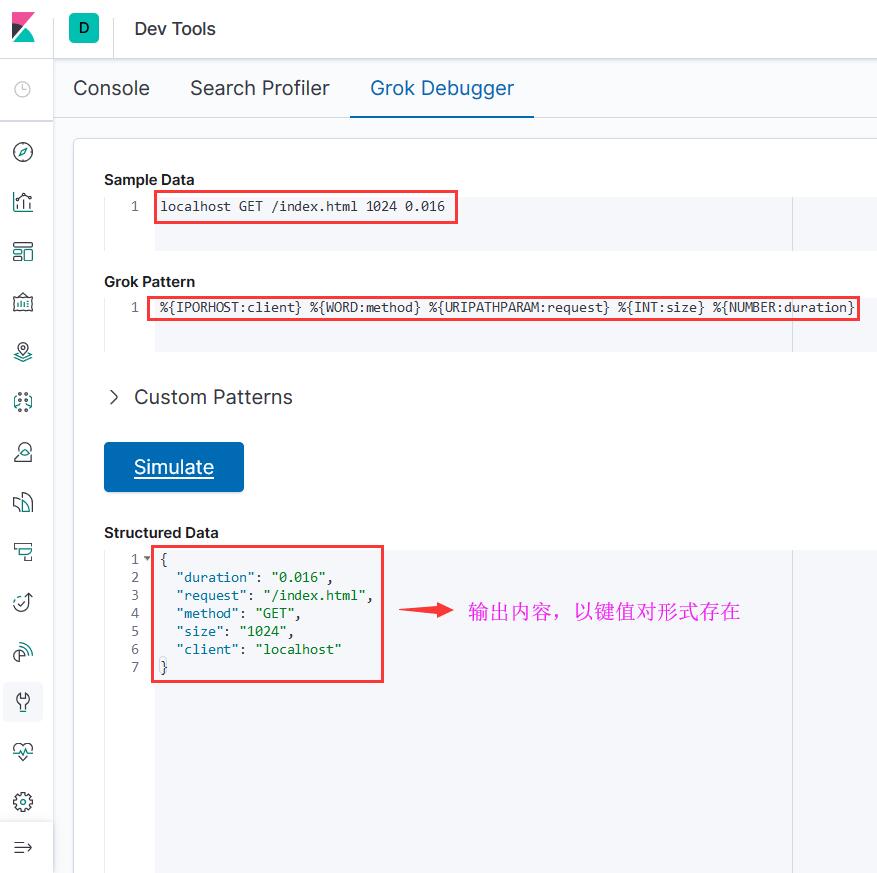Click the "request": "/index.html" line
This screenshot has width=877, height=873.
[275, 595]
